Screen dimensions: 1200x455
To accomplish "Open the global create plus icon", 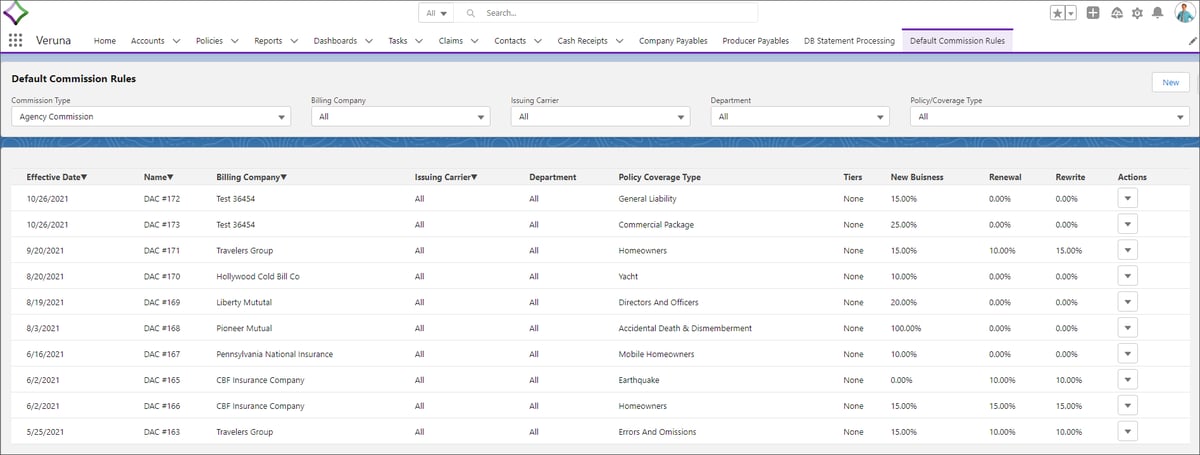I will (x=1093, y=13).
